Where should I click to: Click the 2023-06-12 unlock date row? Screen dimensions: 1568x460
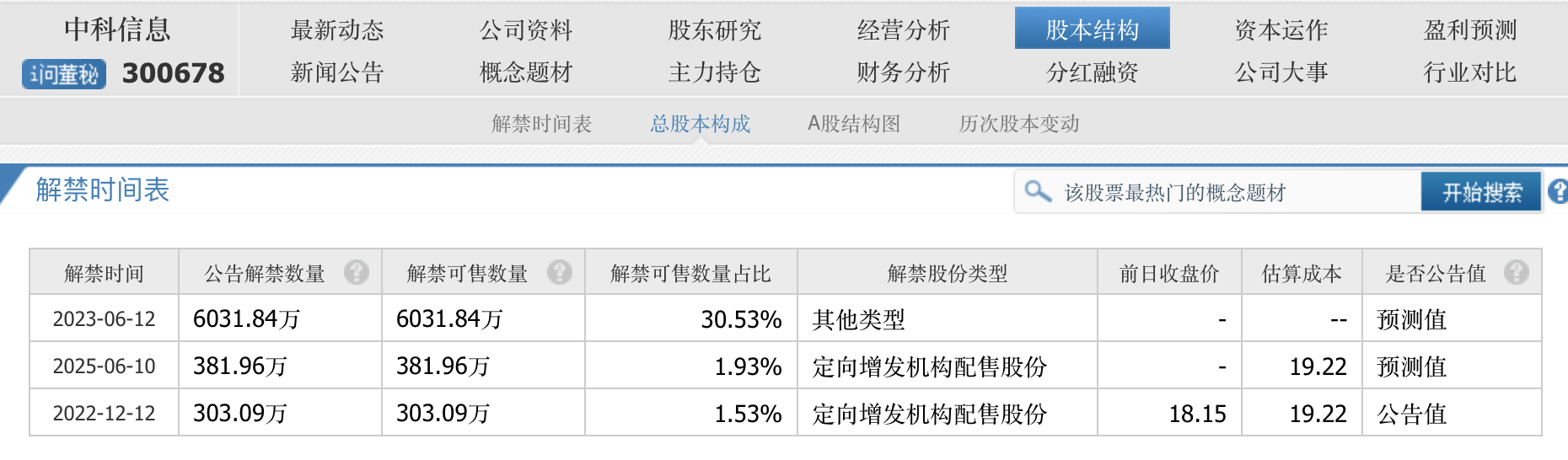pyautogui.click(x=104, y=319)
